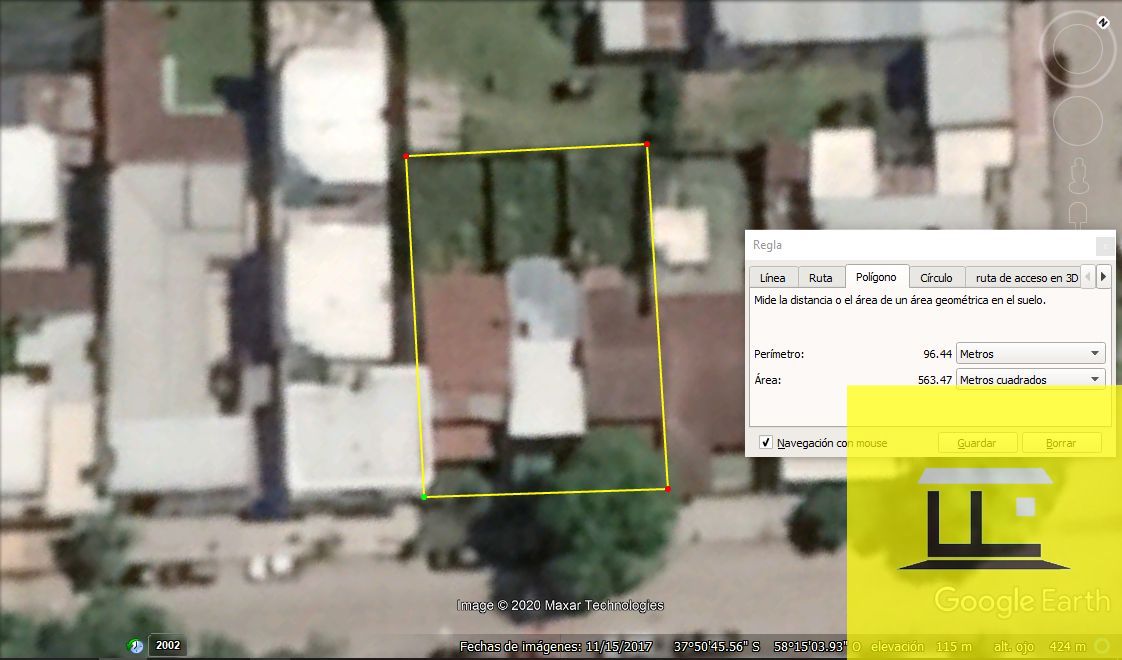This screenshot has height=660, width=1122.
Task: Switch to the Línea tab
Action: (x=772, y=278)
